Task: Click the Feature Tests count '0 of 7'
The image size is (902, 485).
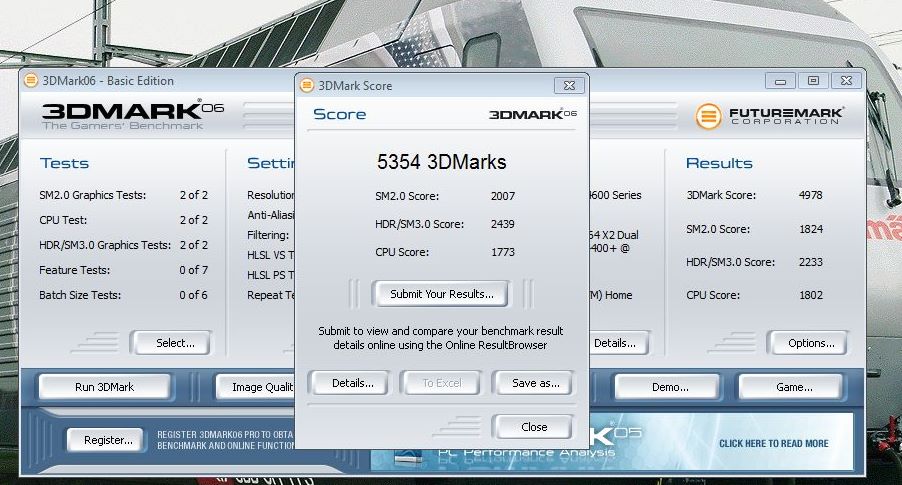Action: click(x=193, y=270)
